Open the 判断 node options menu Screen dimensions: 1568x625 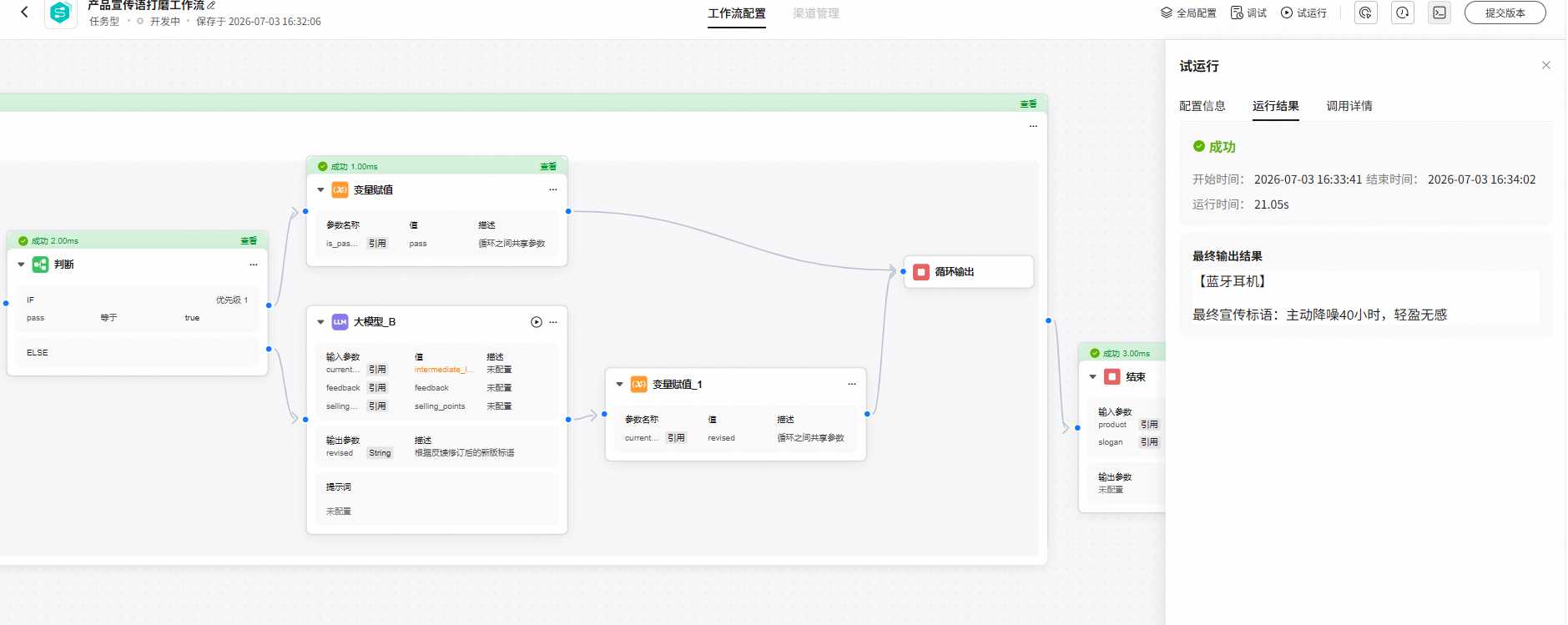pos(254,265)
